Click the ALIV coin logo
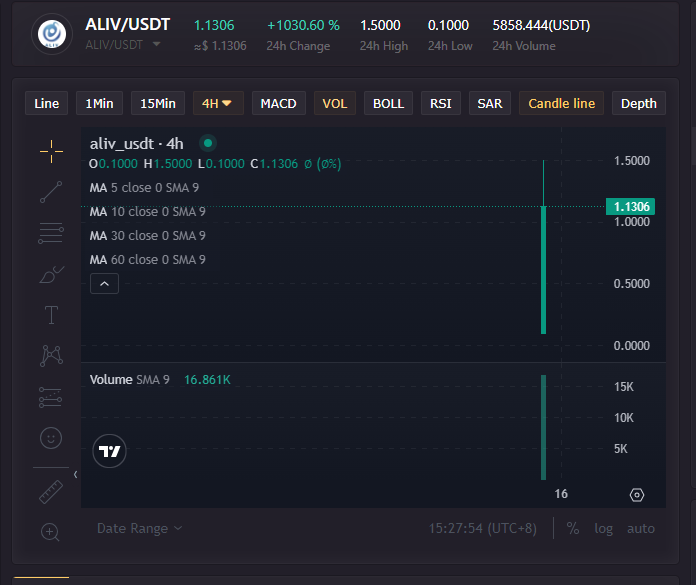 51,34
